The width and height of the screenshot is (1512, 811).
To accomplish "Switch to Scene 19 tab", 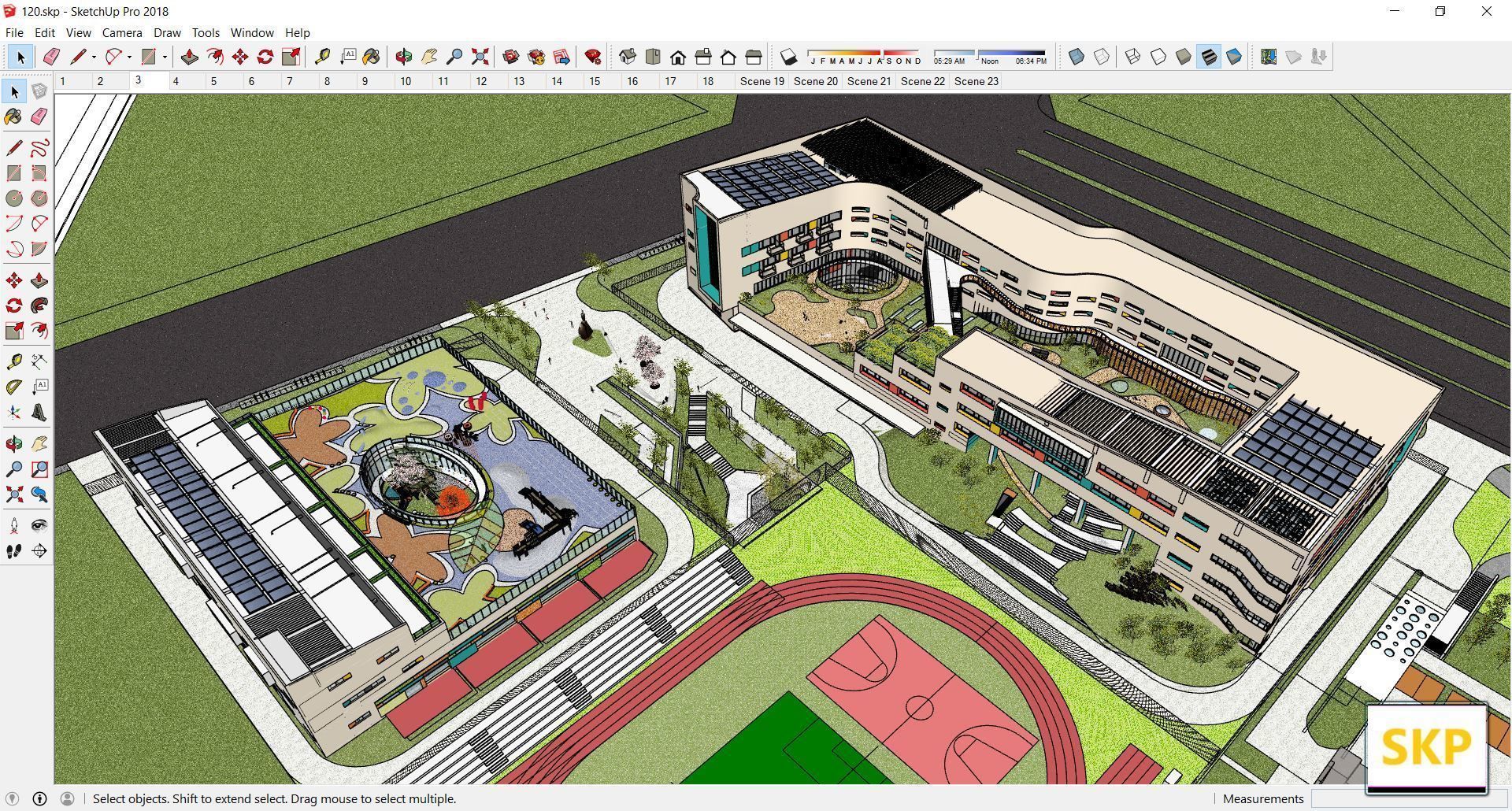I will [762, 81].
